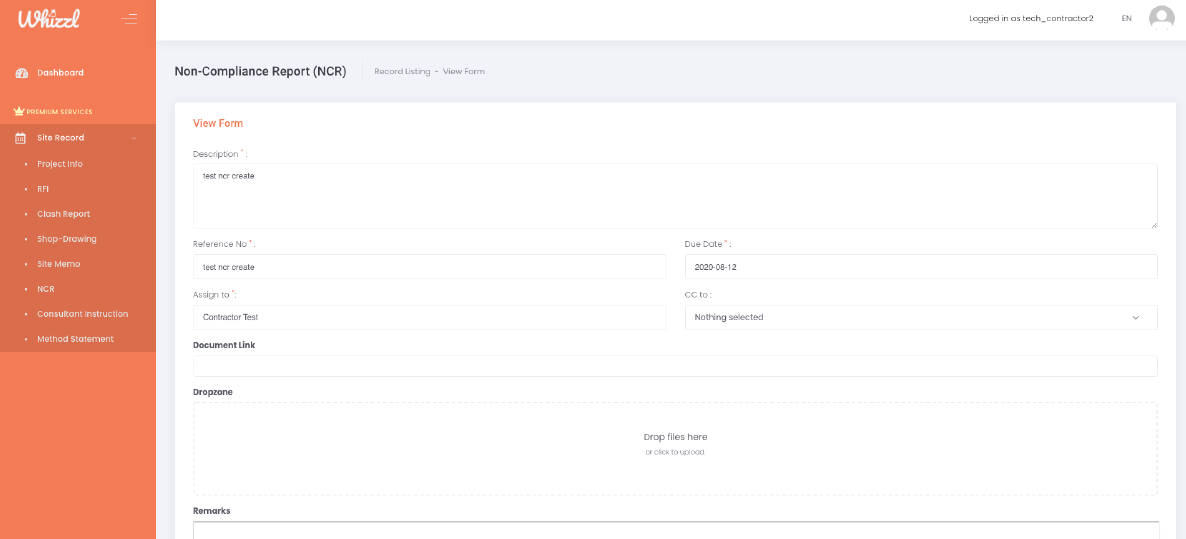Open Consultant Instruction page
This screenshot has width=1186, height=539.
pos(82,314)
